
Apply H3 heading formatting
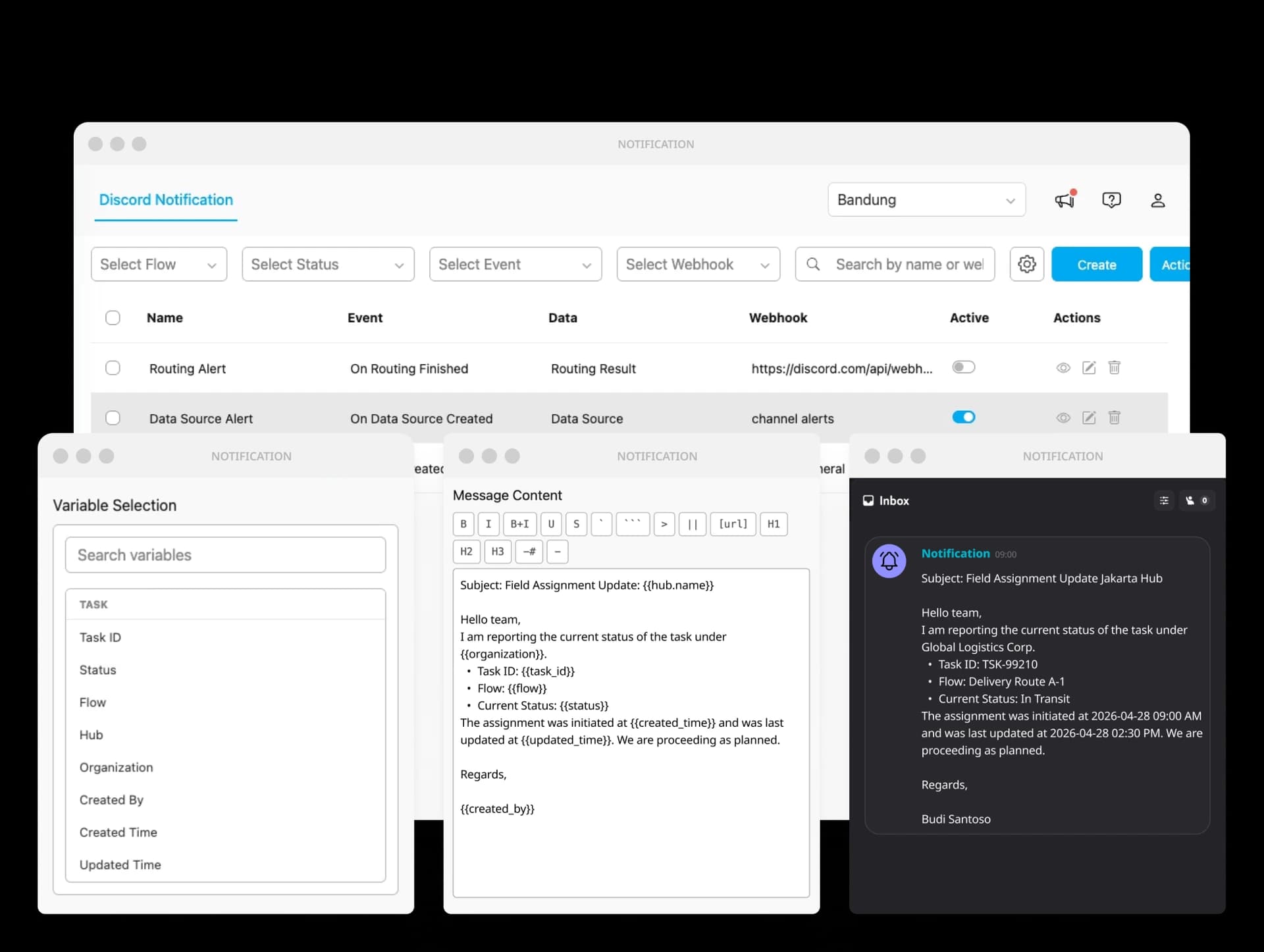[x=498, y=552]
